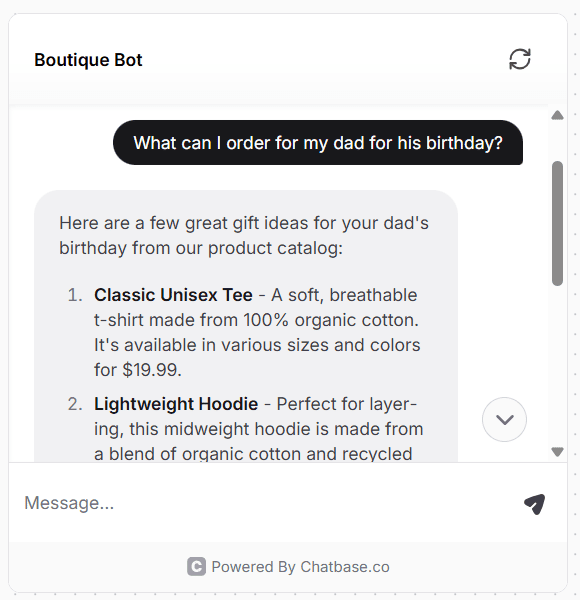Viewport: 580px width, 600px height.
Task: Click the Boutique Bot title
Action: click(88, 60)
